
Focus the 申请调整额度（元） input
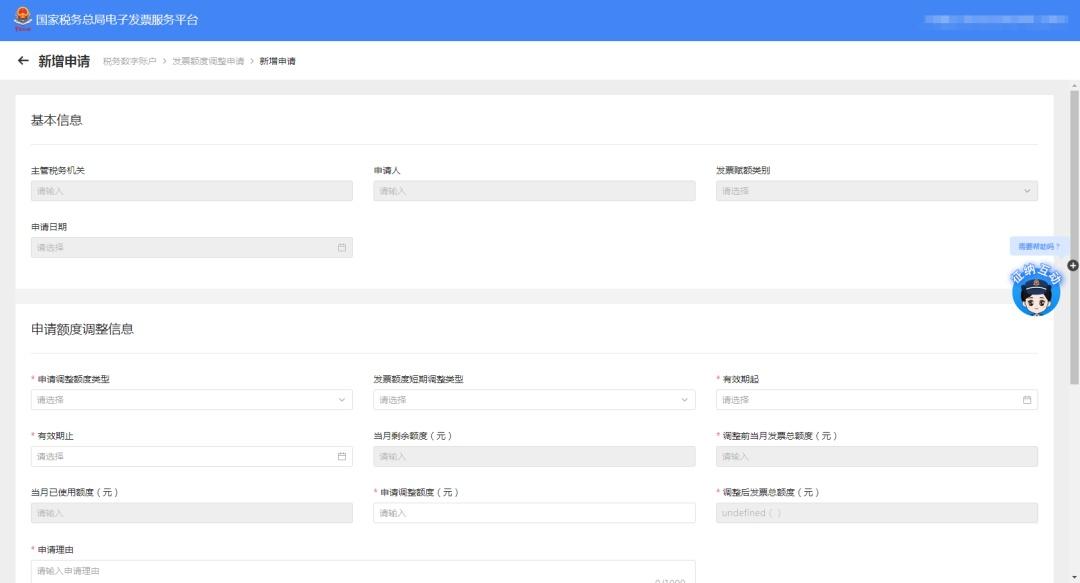click(x=534, y=513)
